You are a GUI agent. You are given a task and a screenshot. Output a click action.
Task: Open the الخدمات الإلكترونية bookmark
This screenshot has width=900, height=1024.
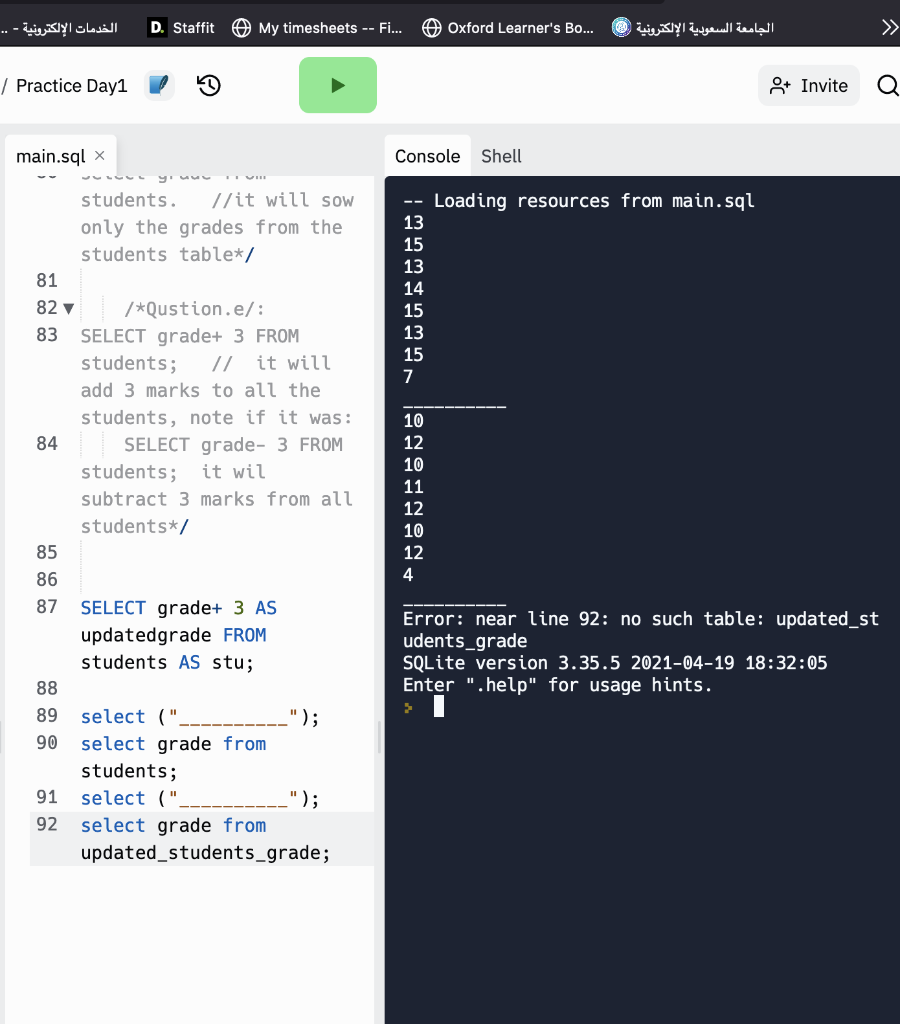[59, 28]
